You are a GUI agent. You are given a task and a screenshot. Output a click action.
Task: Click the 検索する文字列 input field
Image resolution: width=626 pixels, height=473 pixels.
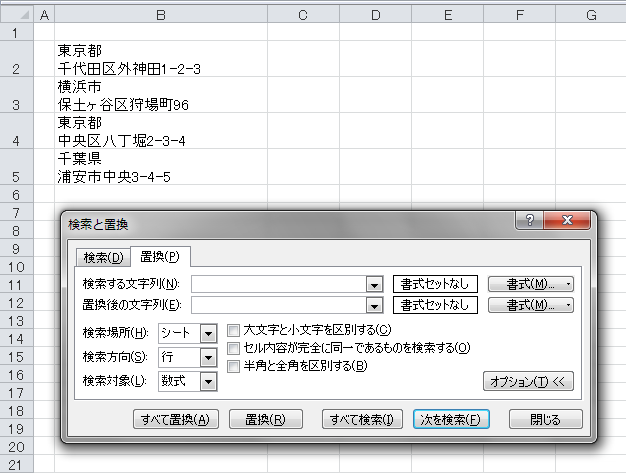tap(279, 284)
